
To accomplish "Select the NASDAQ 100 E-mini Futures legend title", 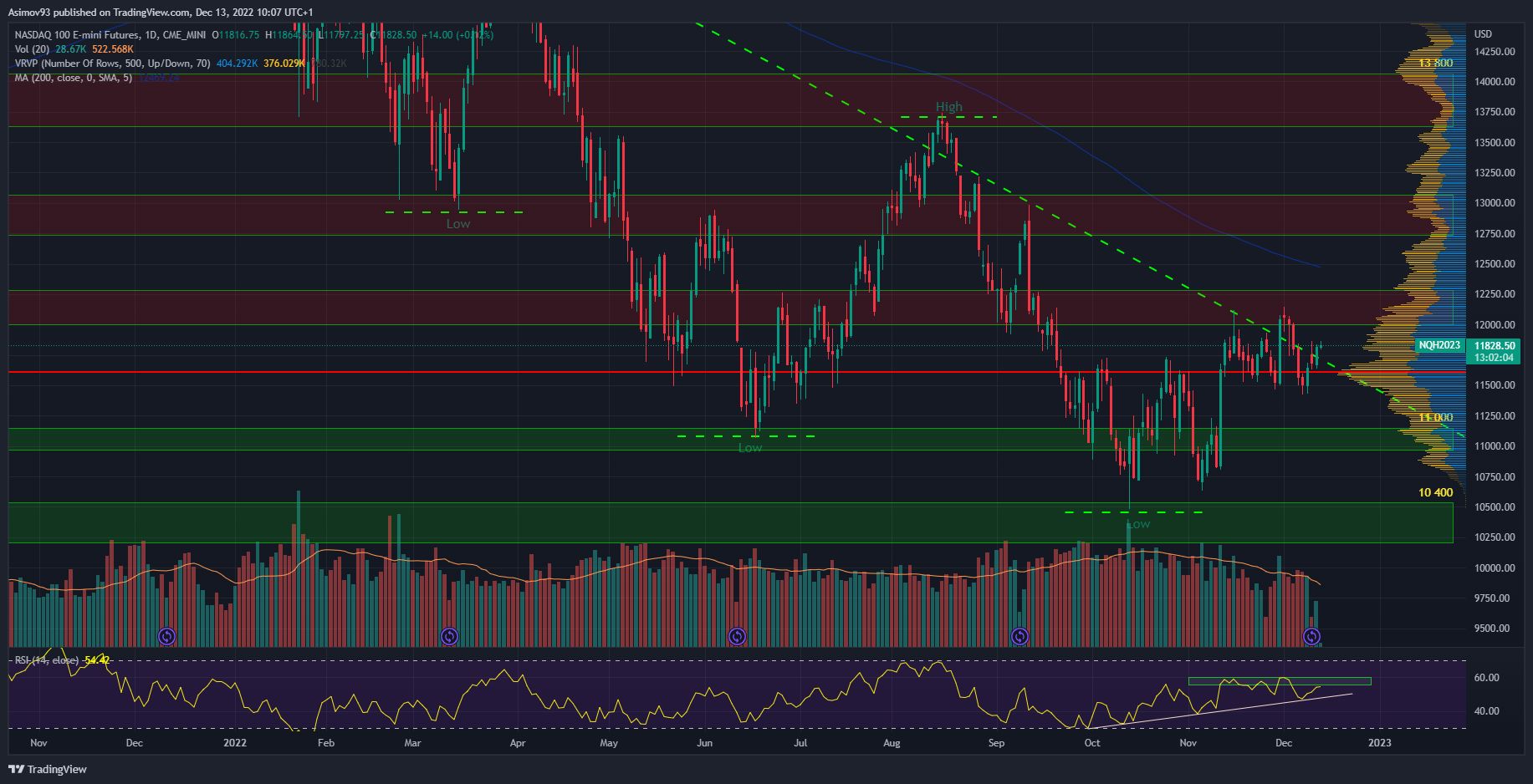I will [111, 35].
